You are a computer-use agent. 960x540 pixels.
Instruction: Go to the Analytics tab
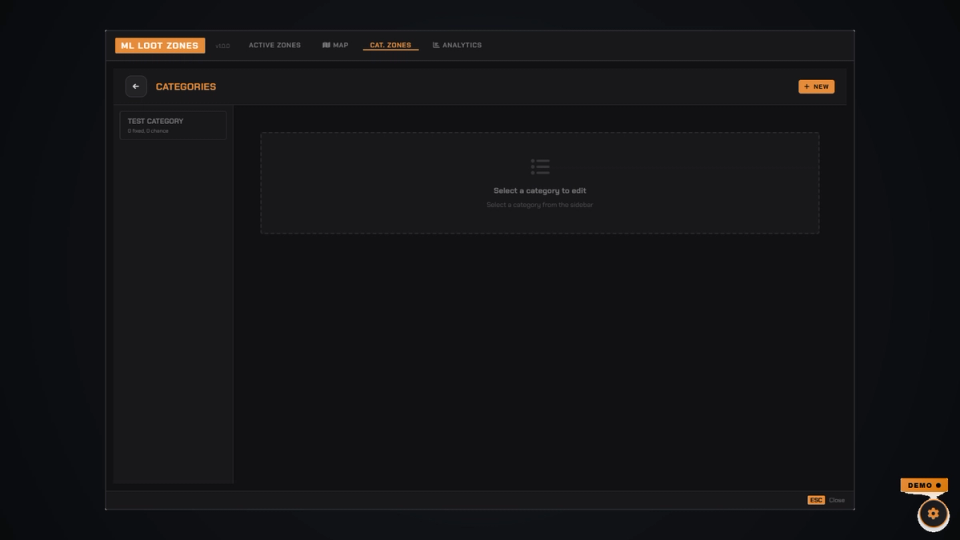457,45
